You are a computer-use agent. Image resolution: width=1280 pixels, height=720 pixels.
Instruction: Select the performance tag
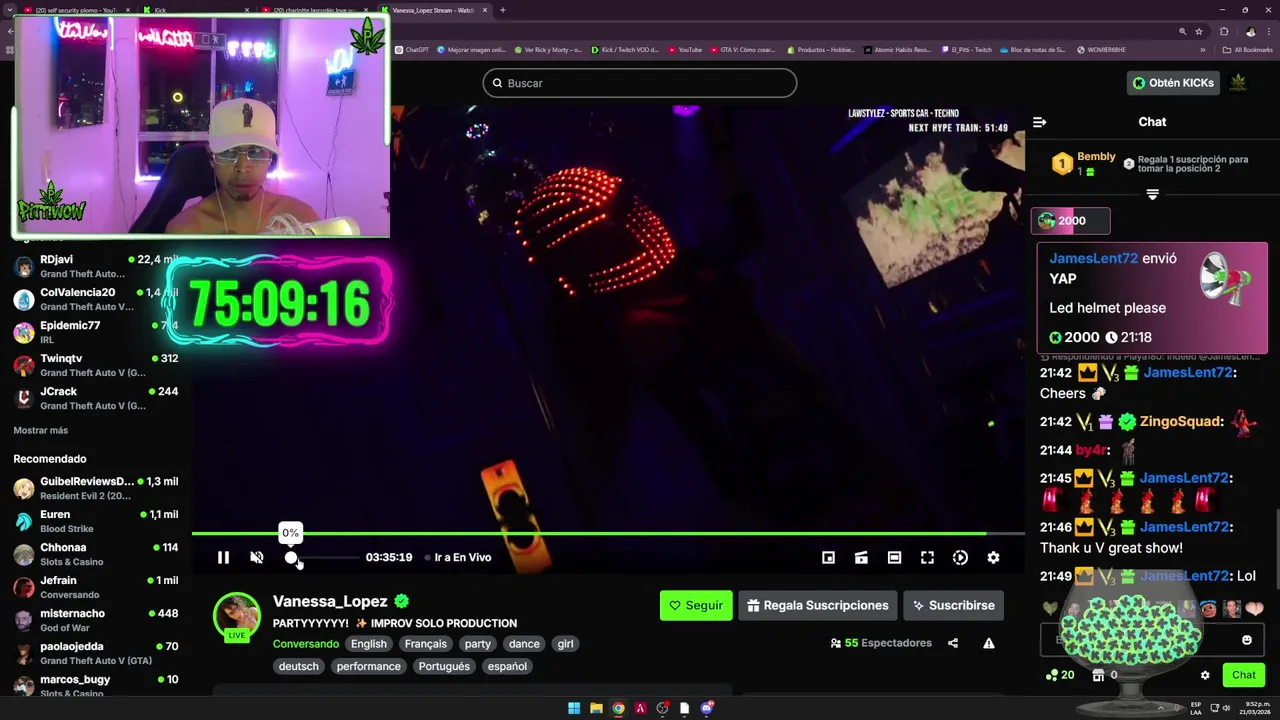pos(369,667)
